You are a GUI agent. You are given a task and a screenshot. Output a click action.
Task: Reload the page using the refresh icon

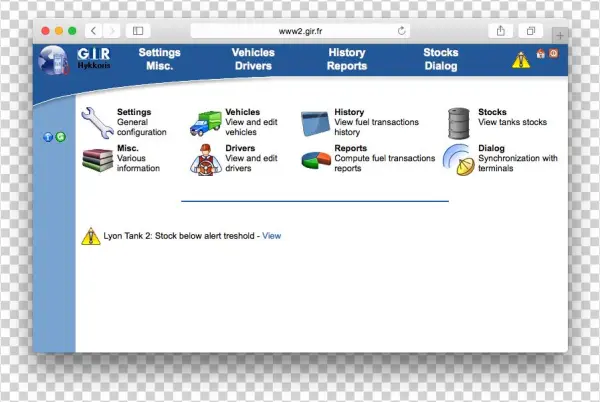(x=401, y=31)
